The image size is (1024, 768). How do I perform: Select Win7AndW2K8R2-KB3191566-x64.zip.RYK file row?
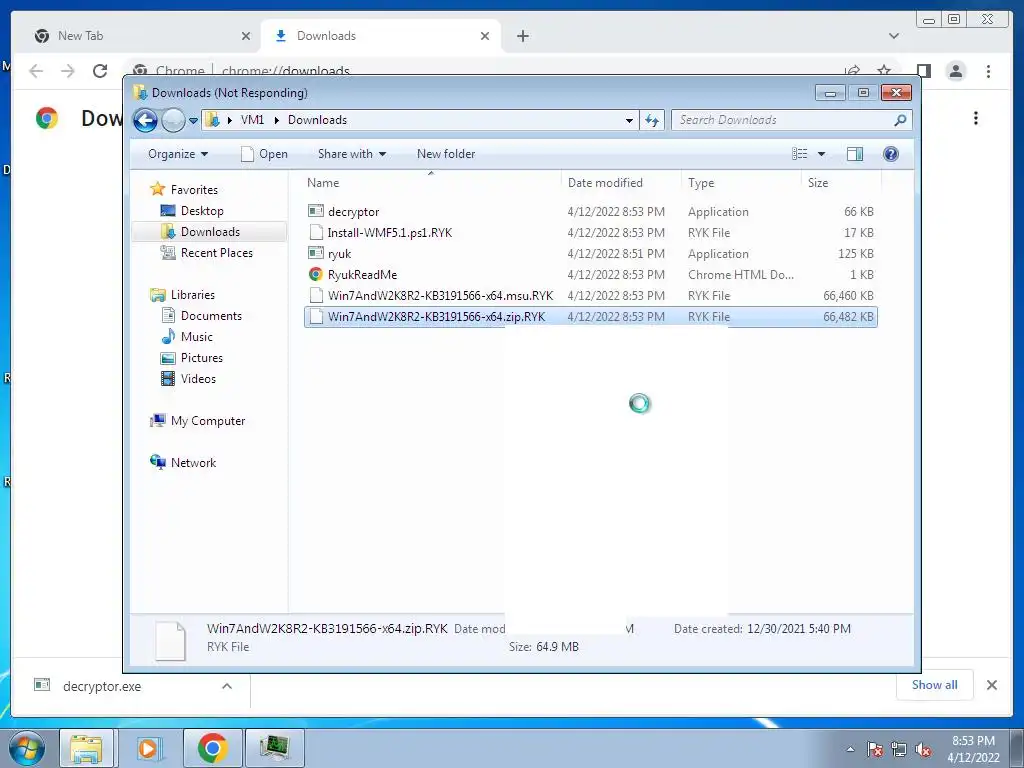pyautogui.click(x=590, y=317)
